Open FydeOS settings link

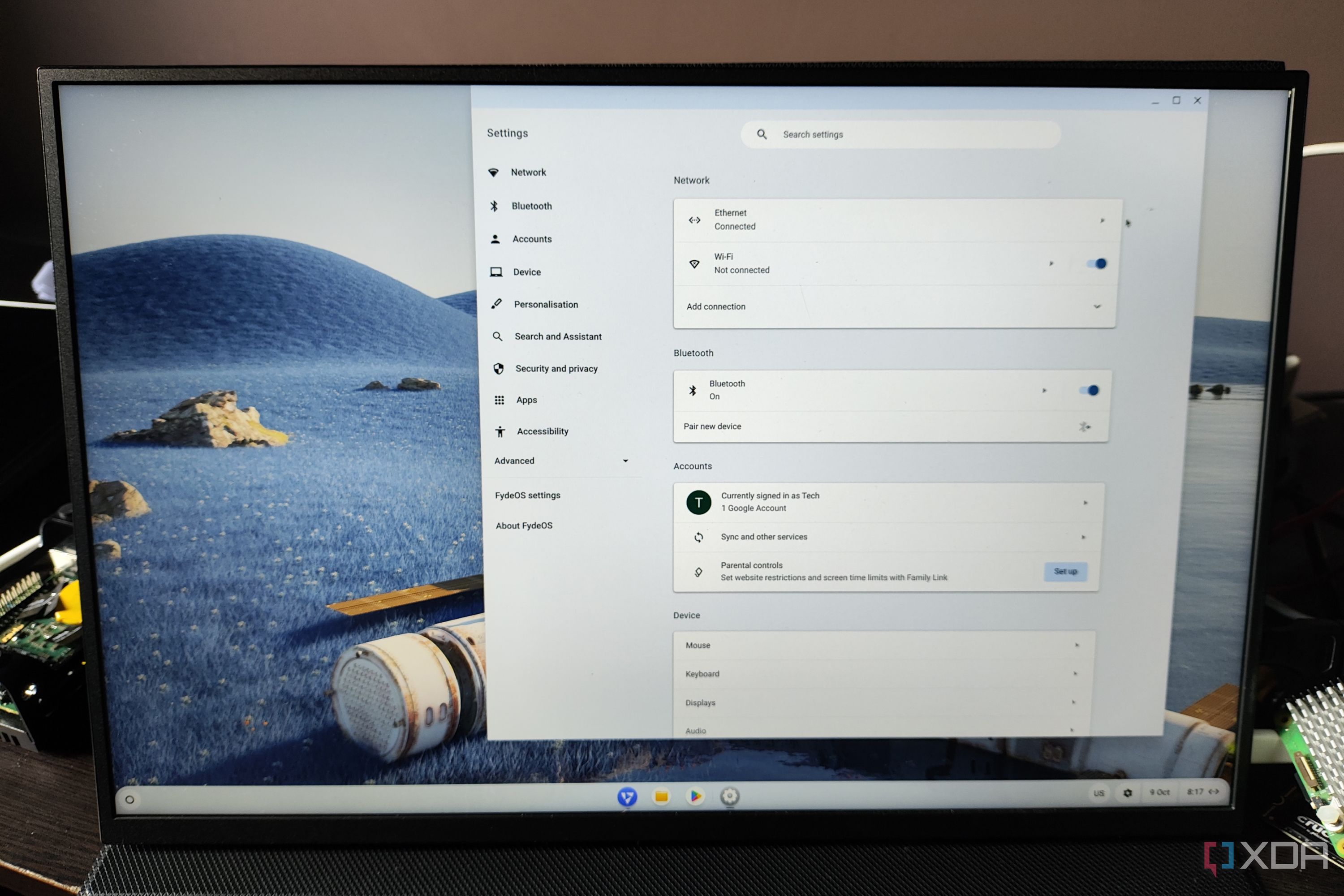[527, 495]
